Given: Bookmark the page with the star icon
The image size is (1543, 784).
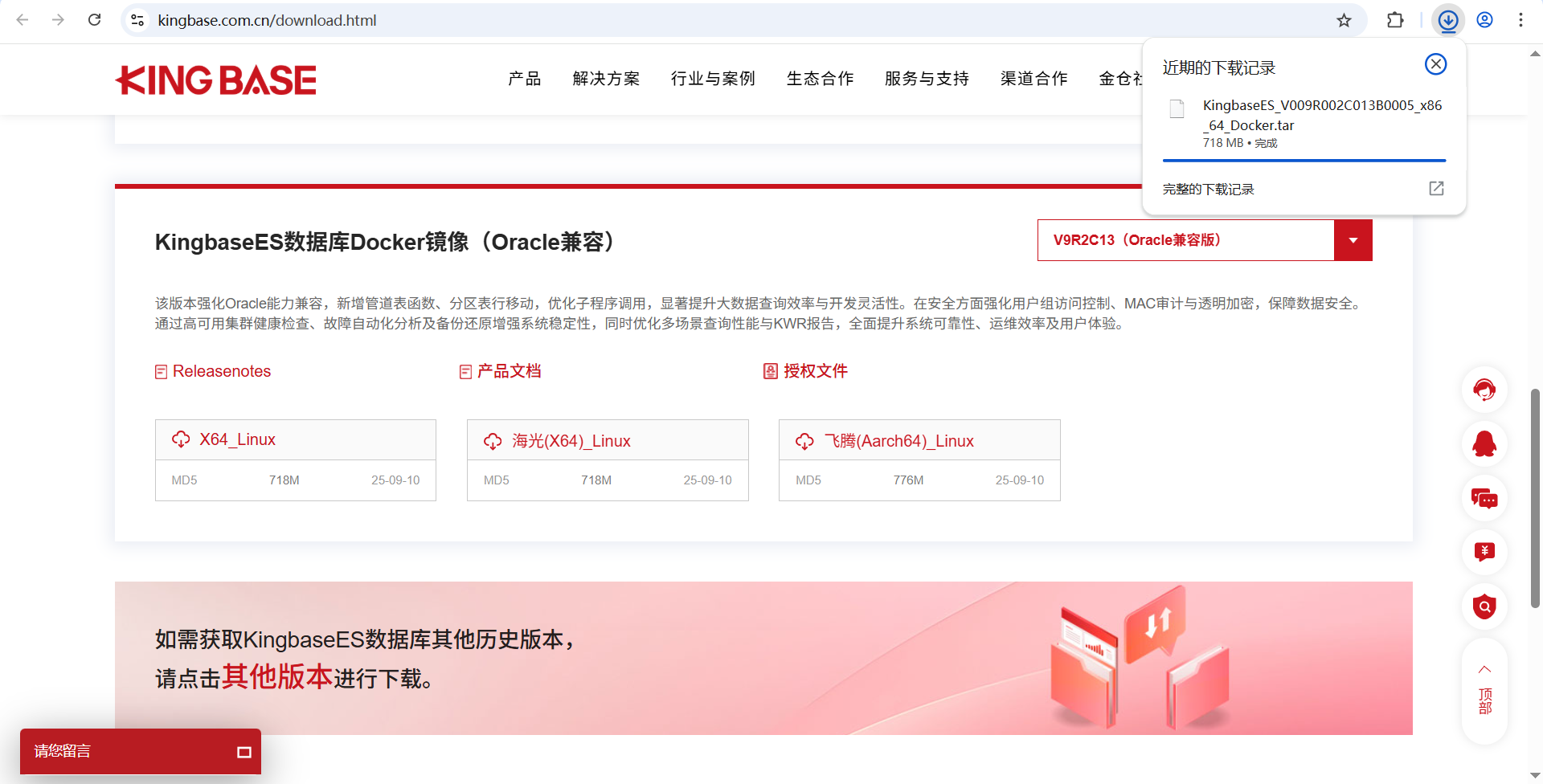Looking at the screenshot, I should (x=1344, y=20).
